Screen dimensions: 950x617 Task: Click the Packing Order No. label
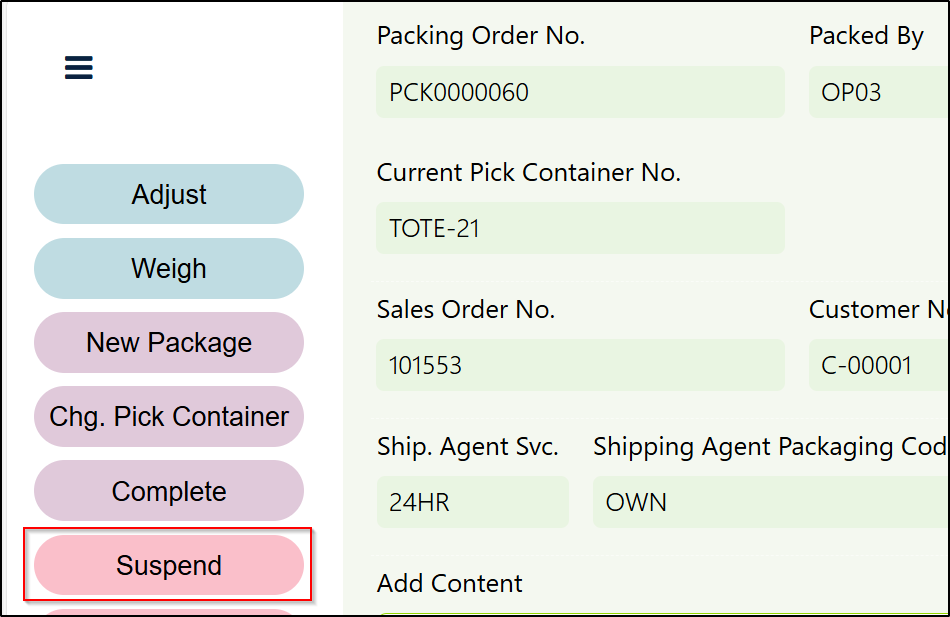pyautogui.click(x=481, y=36)
